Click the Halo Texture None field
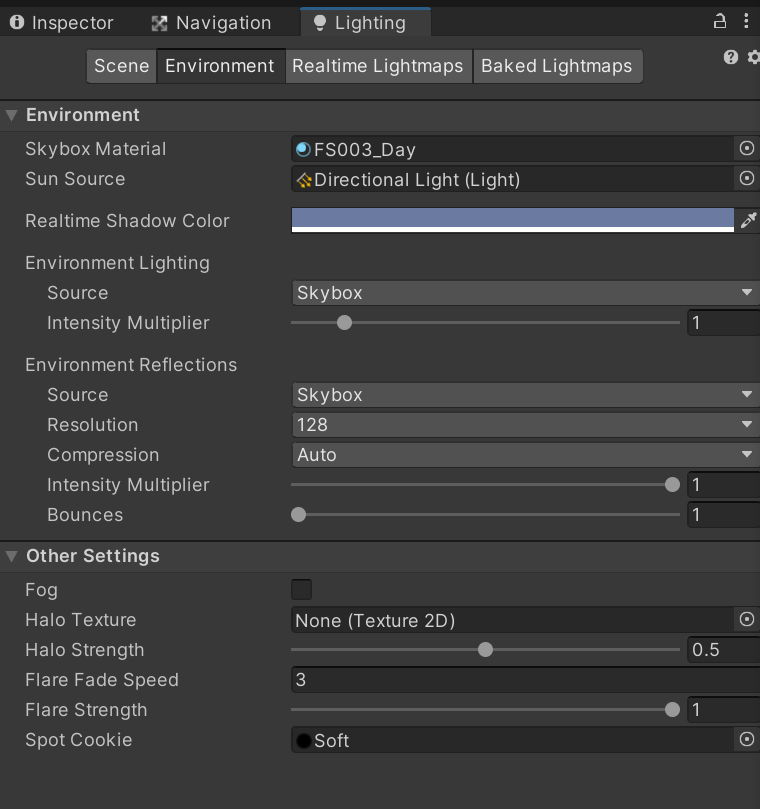 [x=512, y=620]
